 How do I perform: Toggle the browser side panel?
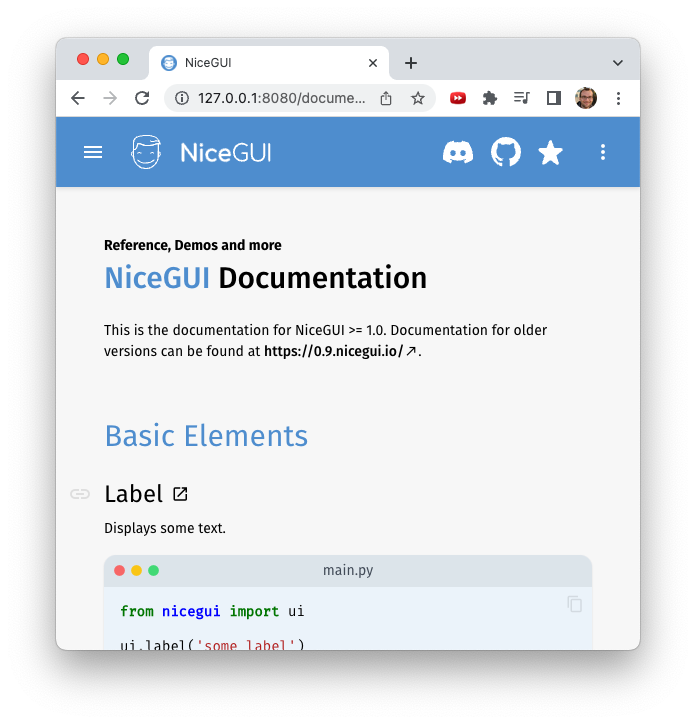[x=554, y=98]
